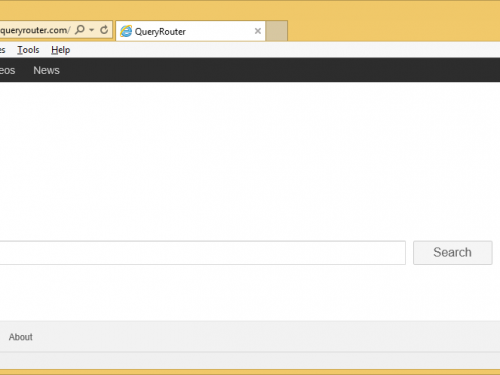Image resolution: width=500 pixels, height=375 pixels.
Task: Click the queryrouter.com URL text
Action: pyautogui.click(x=35, y=30)
